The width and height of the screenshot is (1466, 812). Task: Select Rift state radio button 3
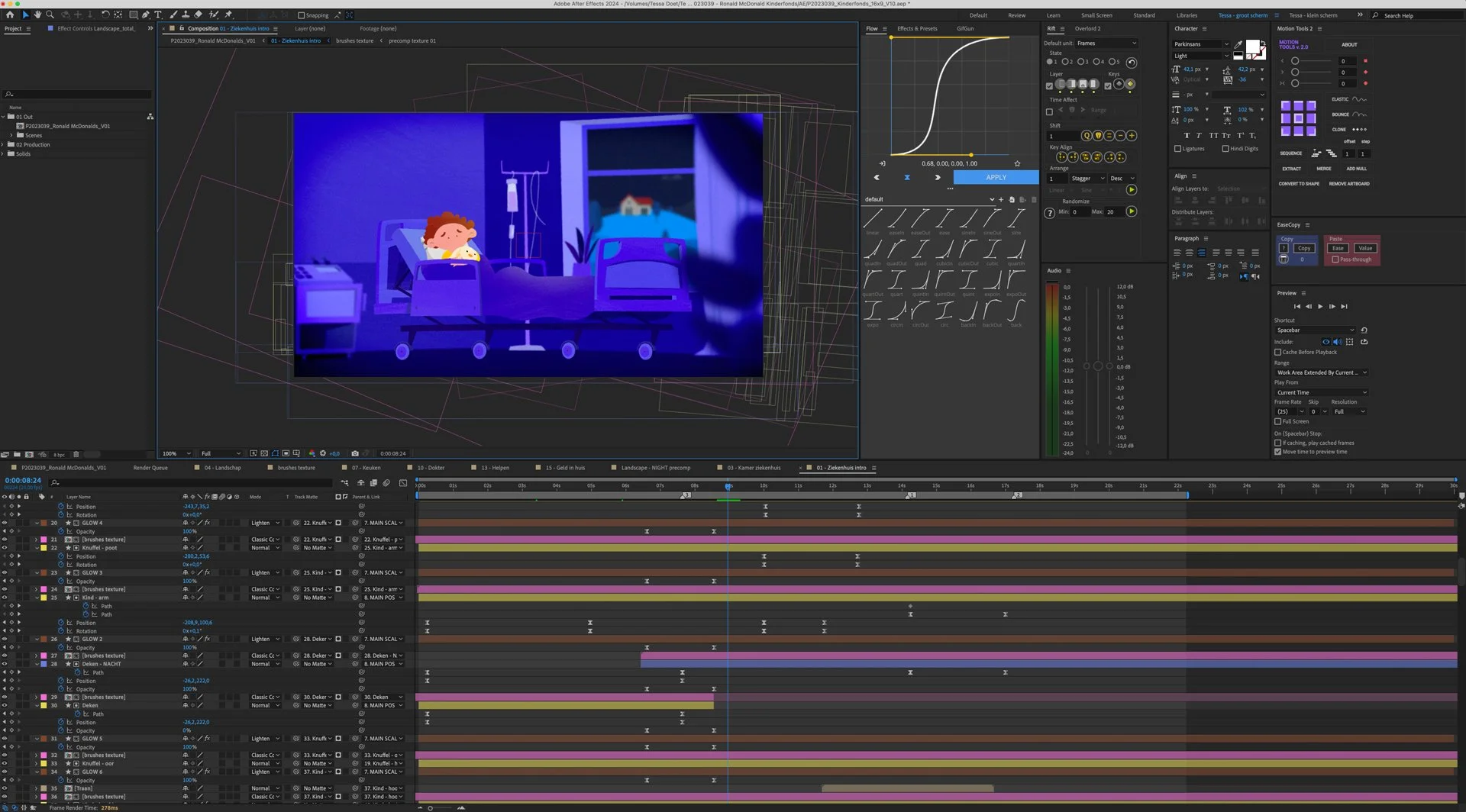coord(1080,62)
